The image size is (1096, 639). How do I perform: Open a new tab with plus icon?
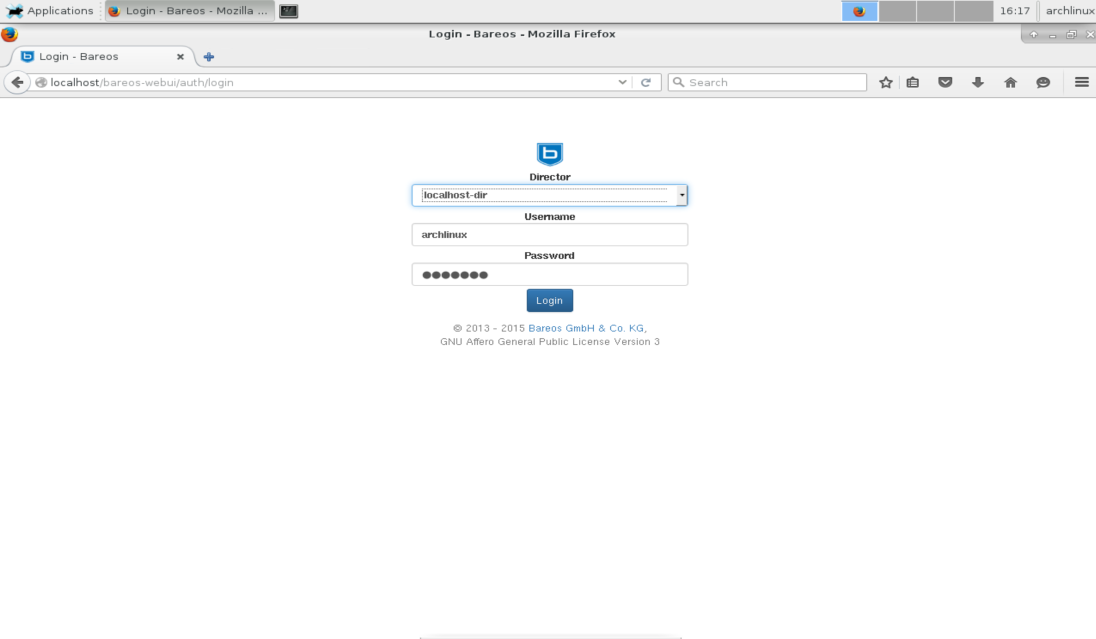pos(208,57)
